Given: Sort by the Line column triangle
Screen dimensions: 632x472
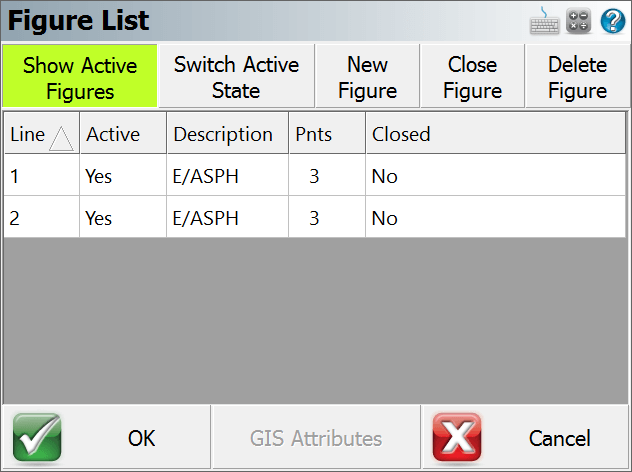Looking at the screenshot, I should [x=61, y=138].
